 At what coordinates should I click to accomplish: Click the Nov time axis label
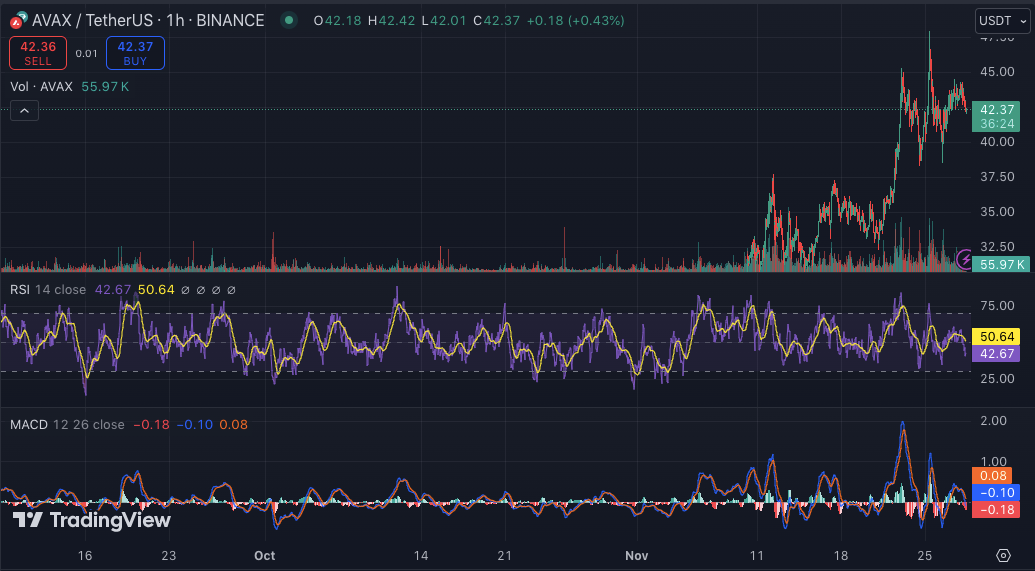pos(636,555)
